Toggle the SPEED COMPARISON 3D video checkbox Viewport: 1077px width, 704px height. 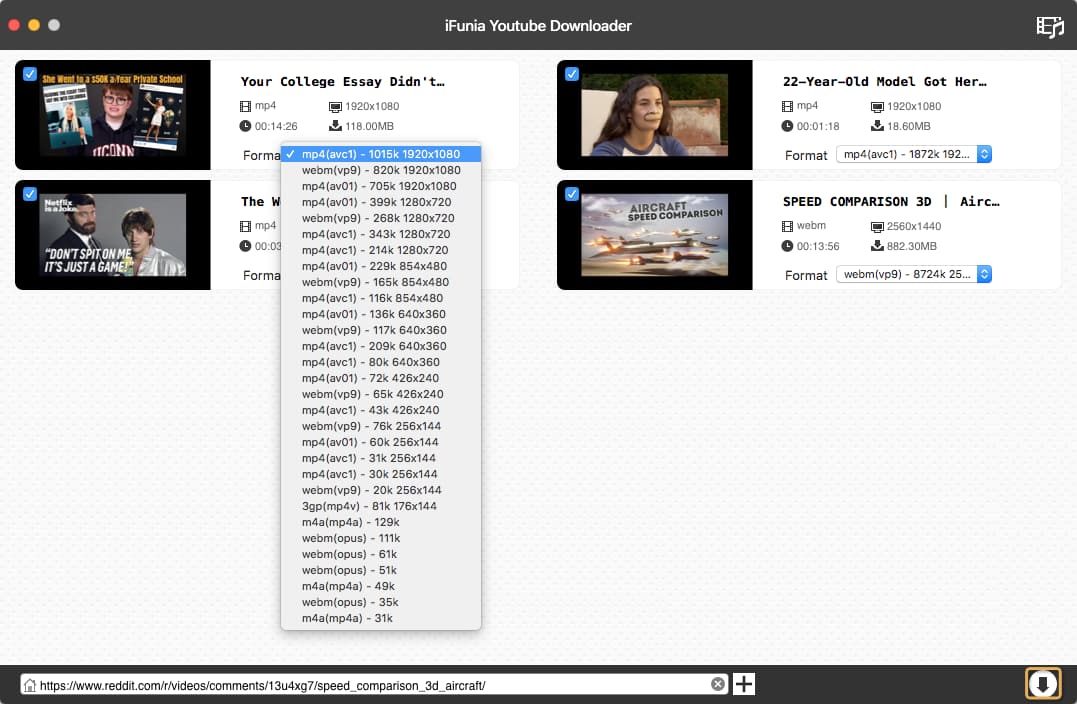572,194
